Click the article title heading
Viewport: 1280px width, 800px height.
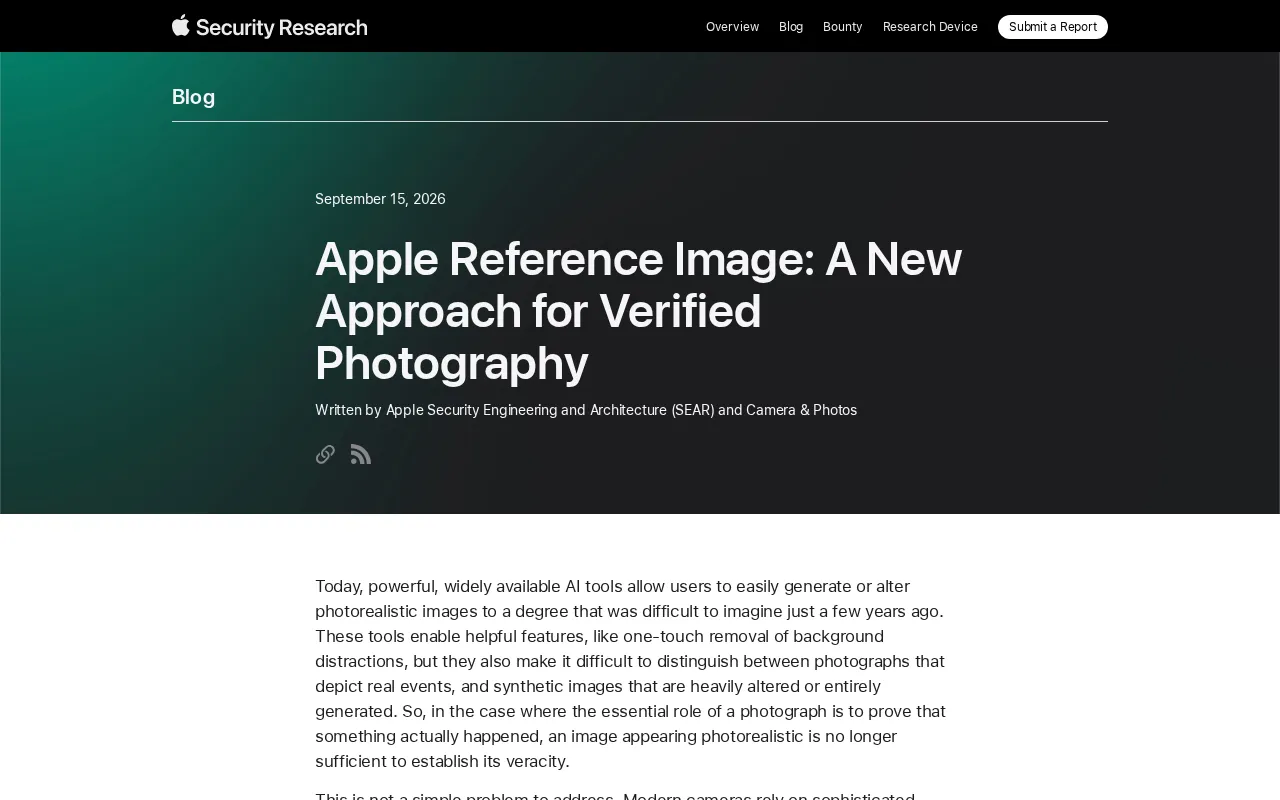[x=638, y=311]
